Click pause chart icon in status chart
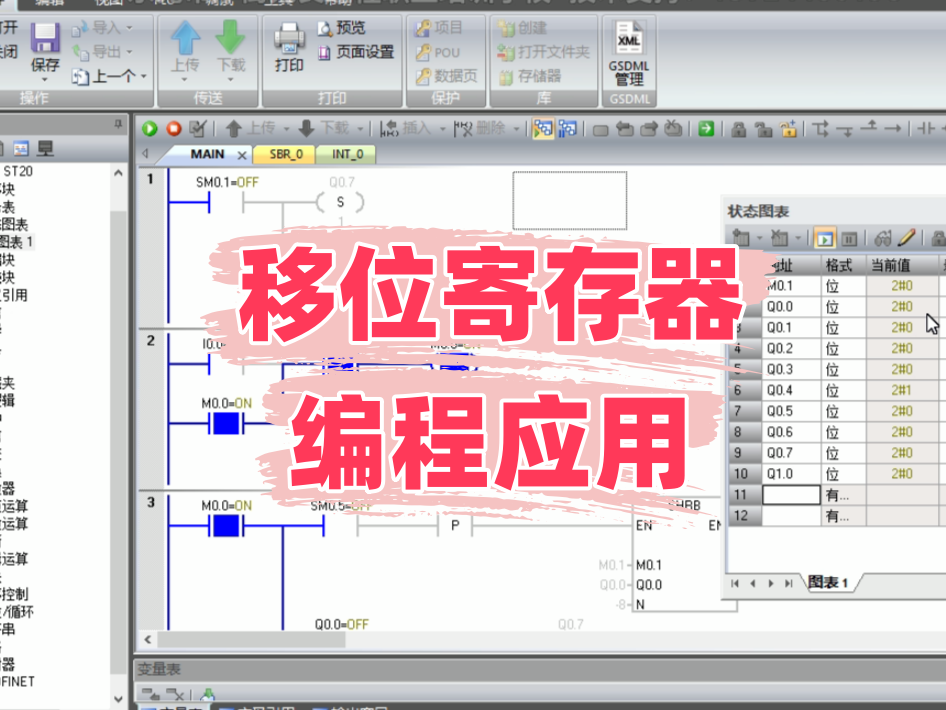 point(849,239)
